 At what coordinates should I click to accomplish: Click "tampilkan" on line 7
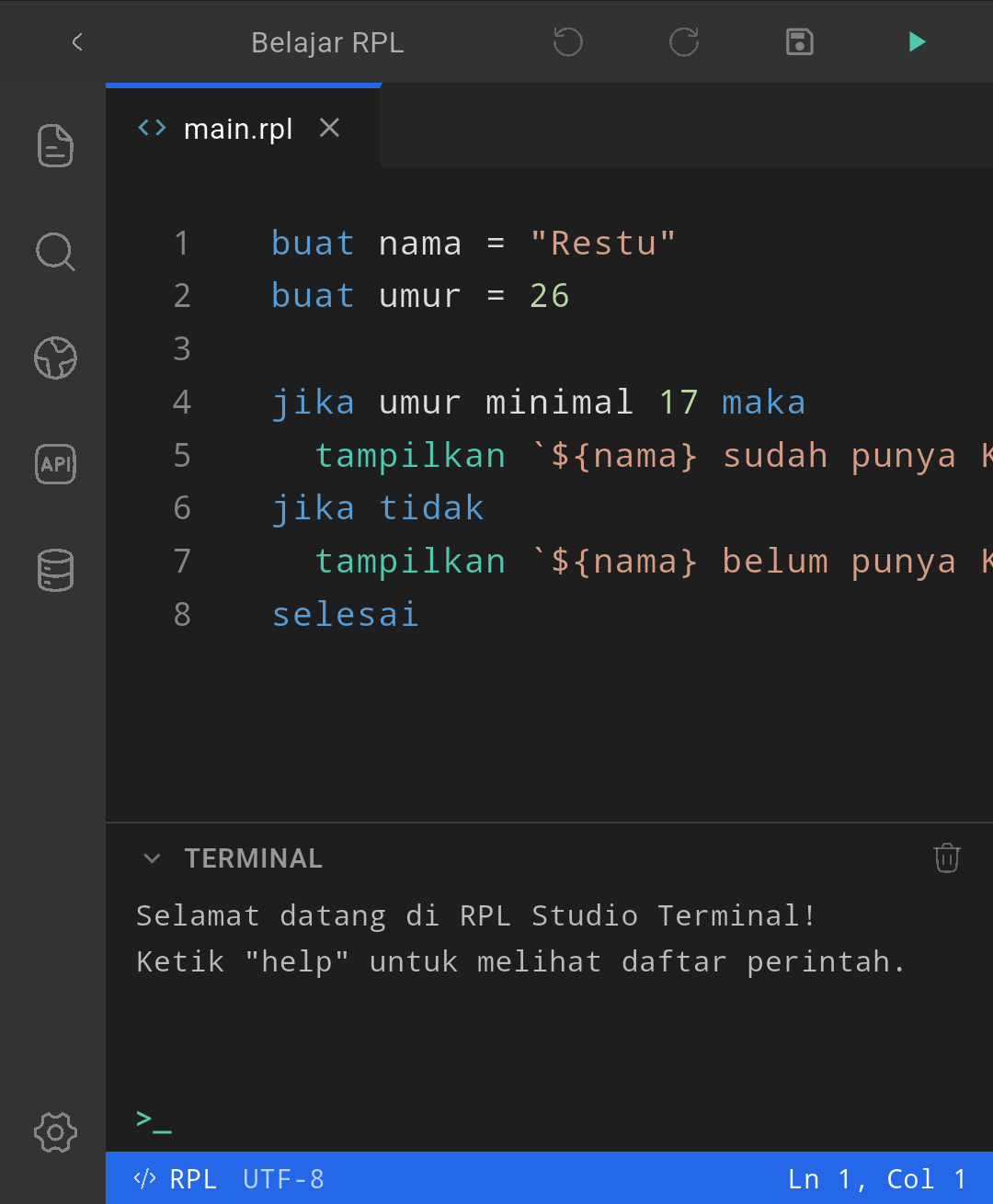click(x=410, y=562)
